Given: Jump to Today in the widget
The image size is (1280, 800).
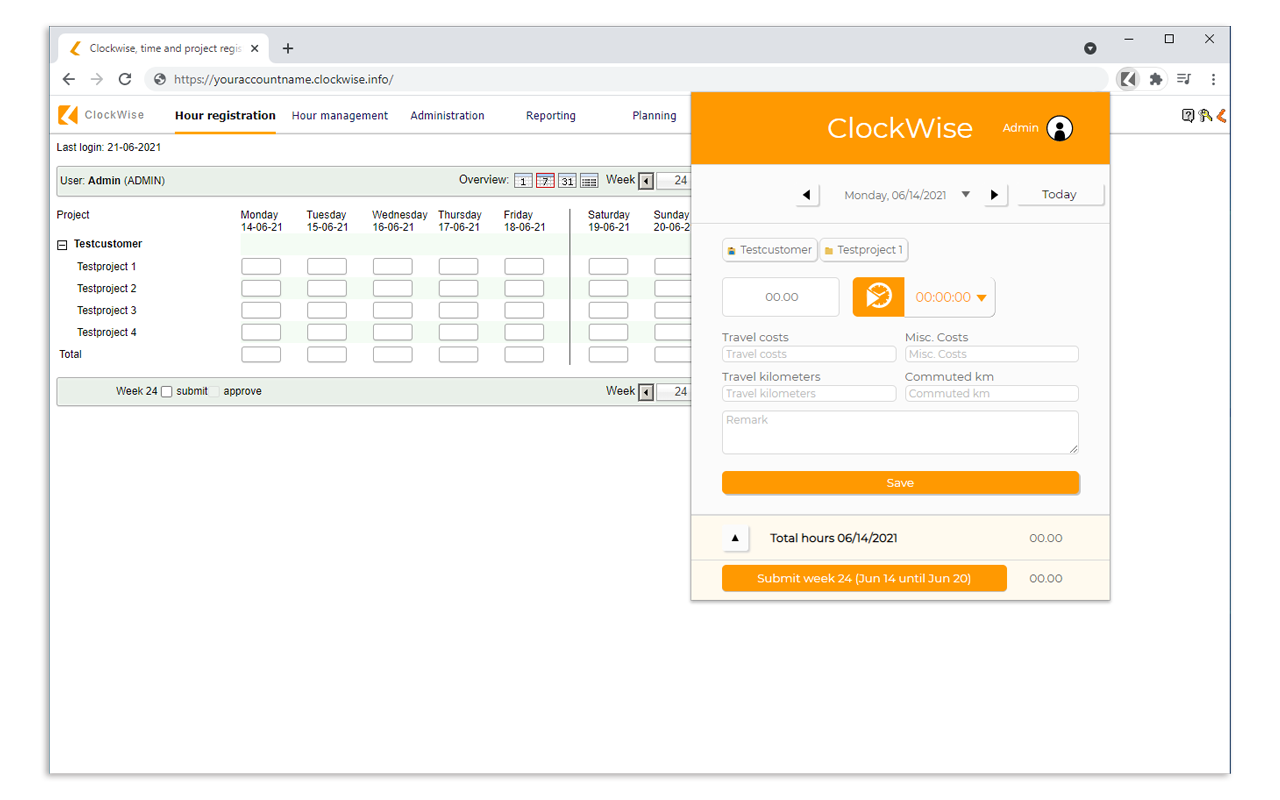Looking at the screenshot, I should (x=1059, y=194).
